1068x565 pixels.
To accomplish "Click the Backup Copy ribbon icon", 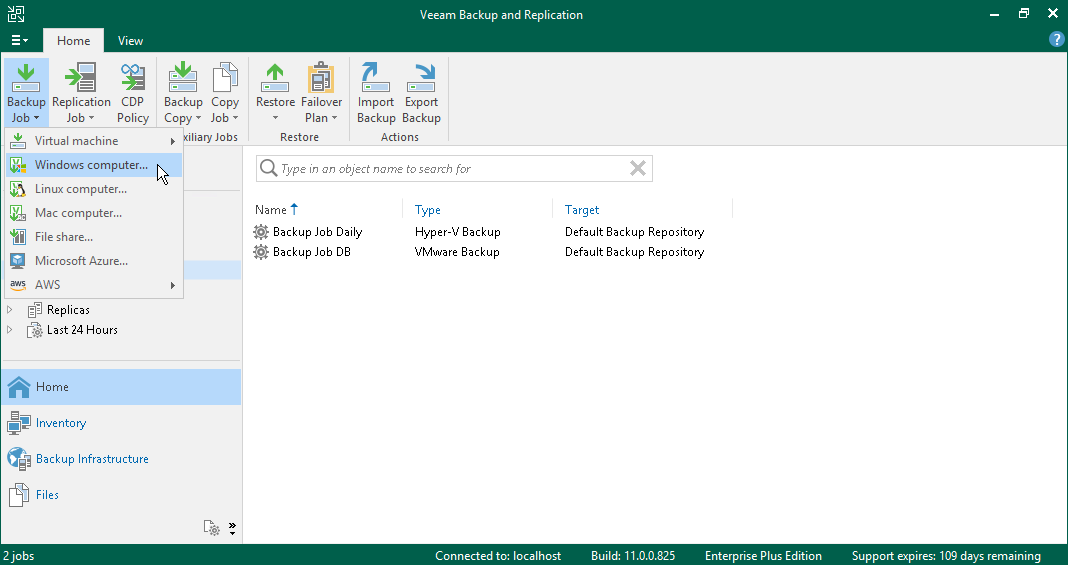I will click(x=183, y=77).
